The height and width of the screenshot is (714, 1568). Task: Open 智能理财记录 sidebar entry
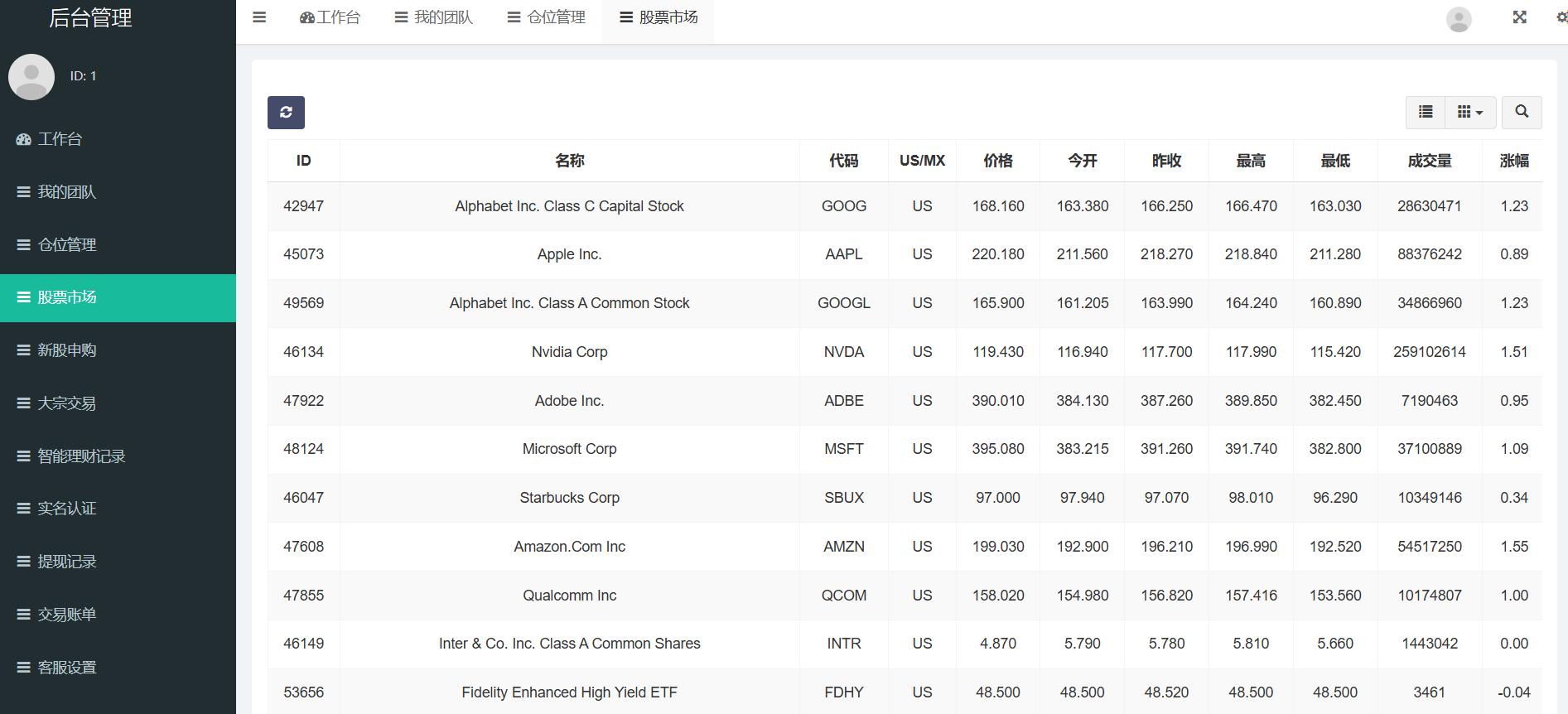[81, 456]
